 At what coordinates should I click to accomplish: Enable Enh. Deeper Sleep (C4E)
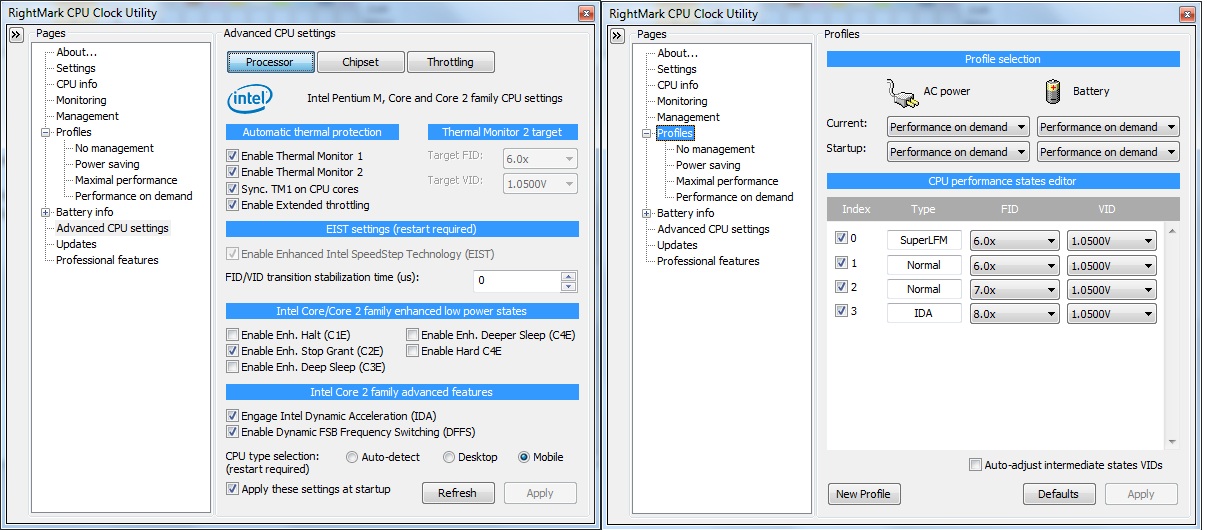(x=413, y=335)
